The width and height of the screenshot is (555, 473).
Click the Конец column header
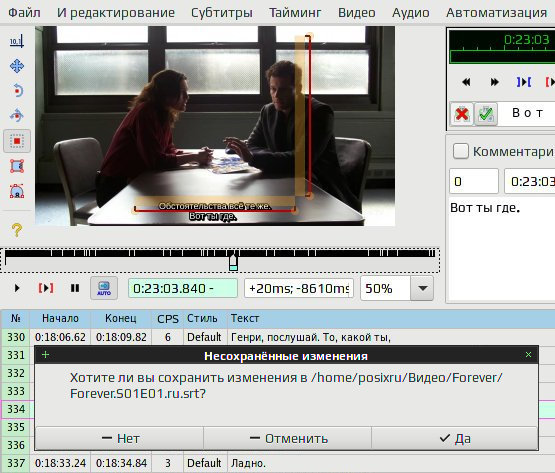tap(121, 318)
